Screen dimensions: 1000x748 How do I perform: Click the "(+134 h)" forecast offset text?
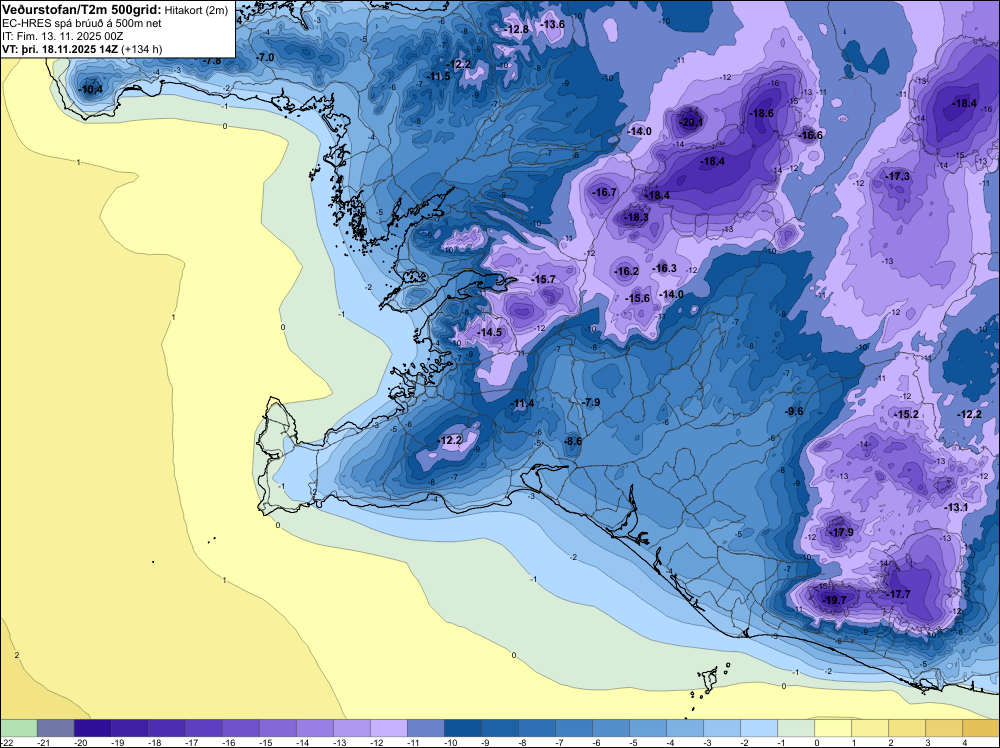click(142, 49)
